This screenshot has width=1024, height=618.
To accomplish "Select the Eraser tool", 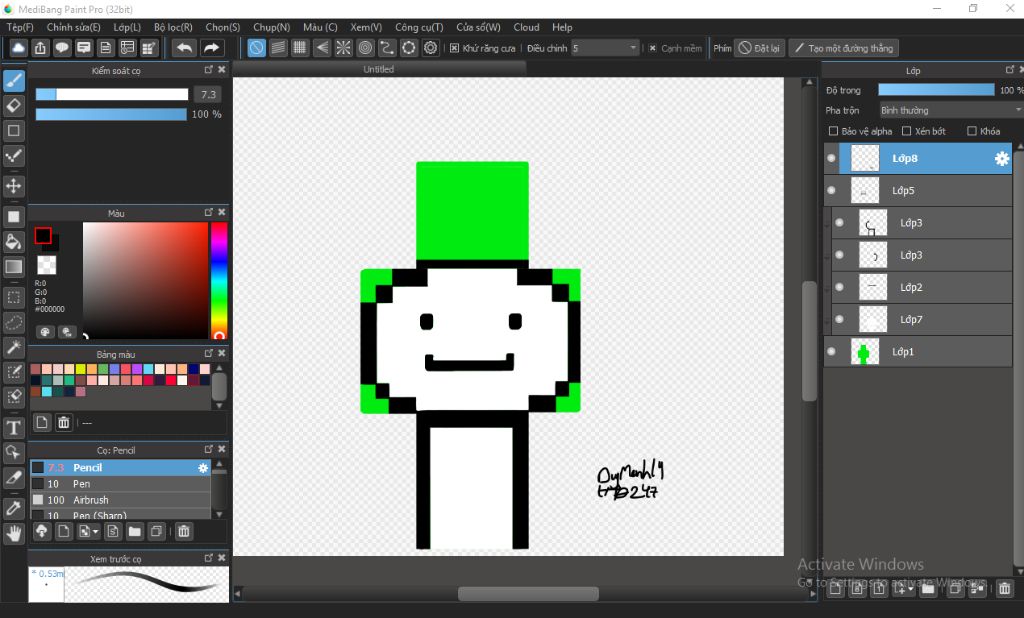I will (14, 106).
